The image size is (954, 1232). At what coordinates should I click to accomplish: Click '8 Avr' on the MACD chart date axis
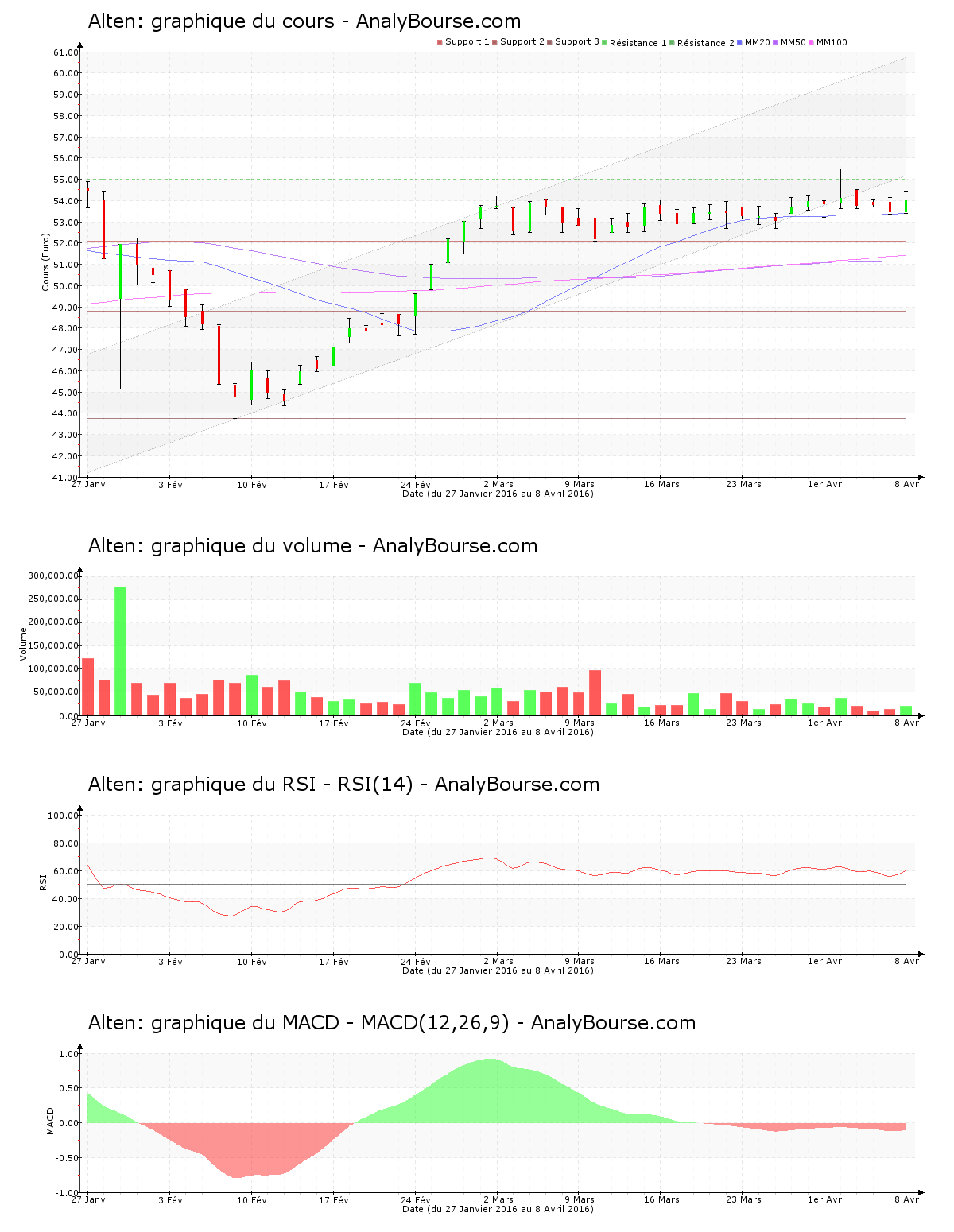point(906,1200)
